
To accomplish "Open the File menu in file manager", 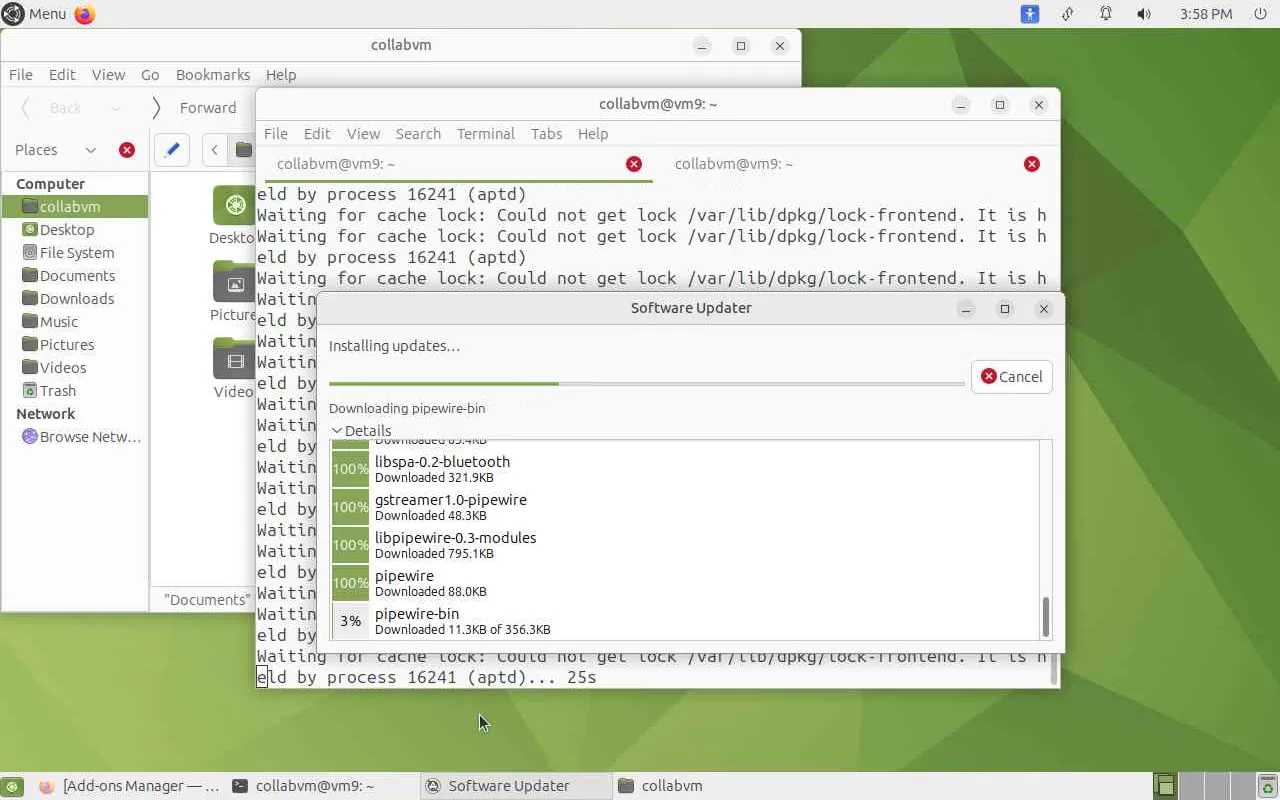I will point(21,75).
